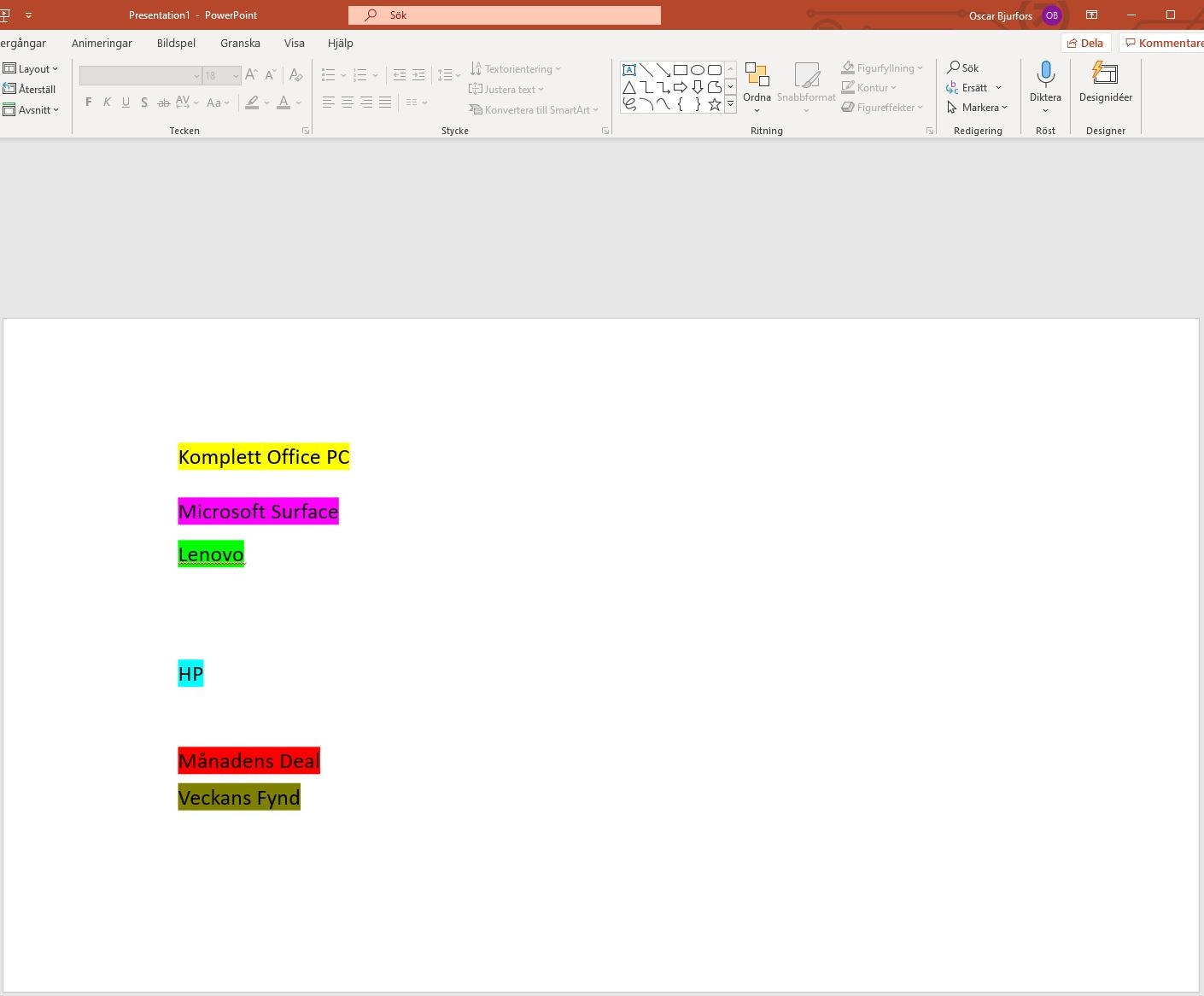Click the Sök search field in title bar
This screenshot has height=996, width=1204.
pyautogui.click(x=504, y=15)
